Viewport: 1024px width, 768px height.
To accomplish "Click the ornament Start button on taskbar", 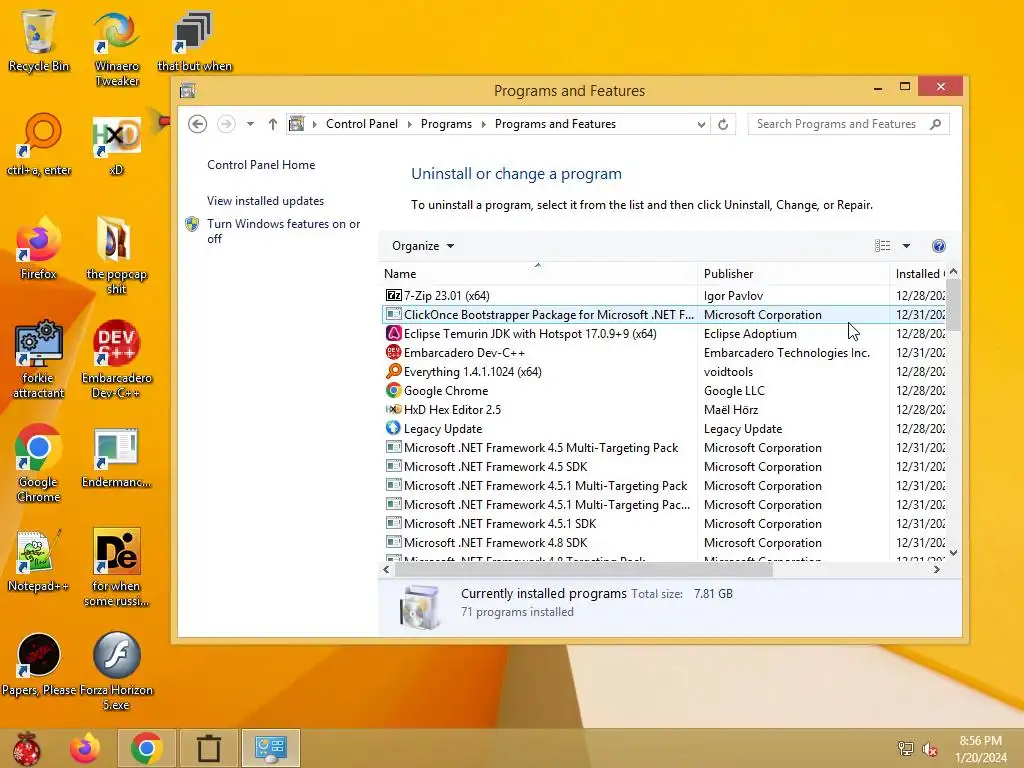I will (27, 748).
